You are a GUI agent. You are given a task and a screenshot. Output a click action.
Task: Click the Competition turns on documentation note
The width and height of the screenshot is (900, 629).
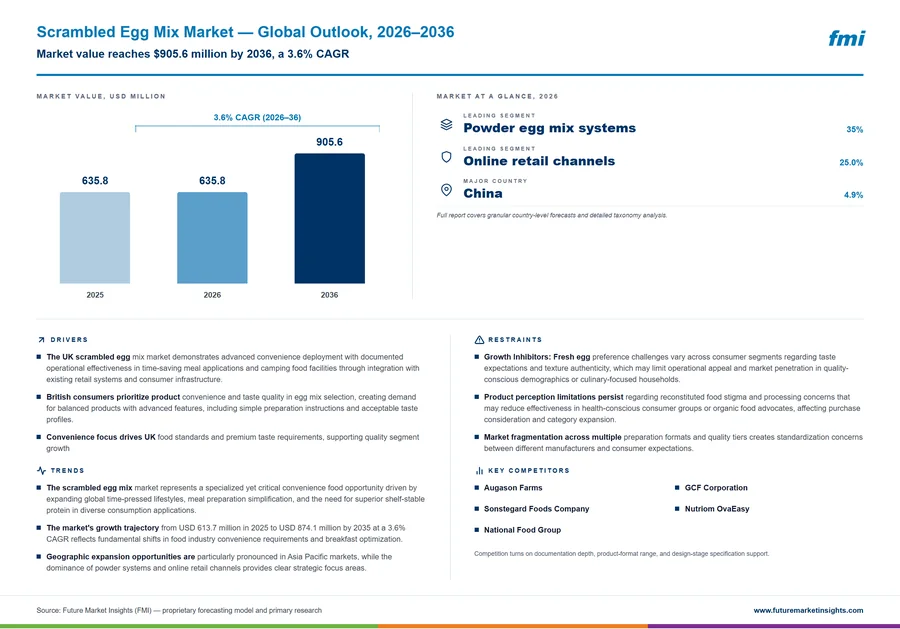pos(622,554)
